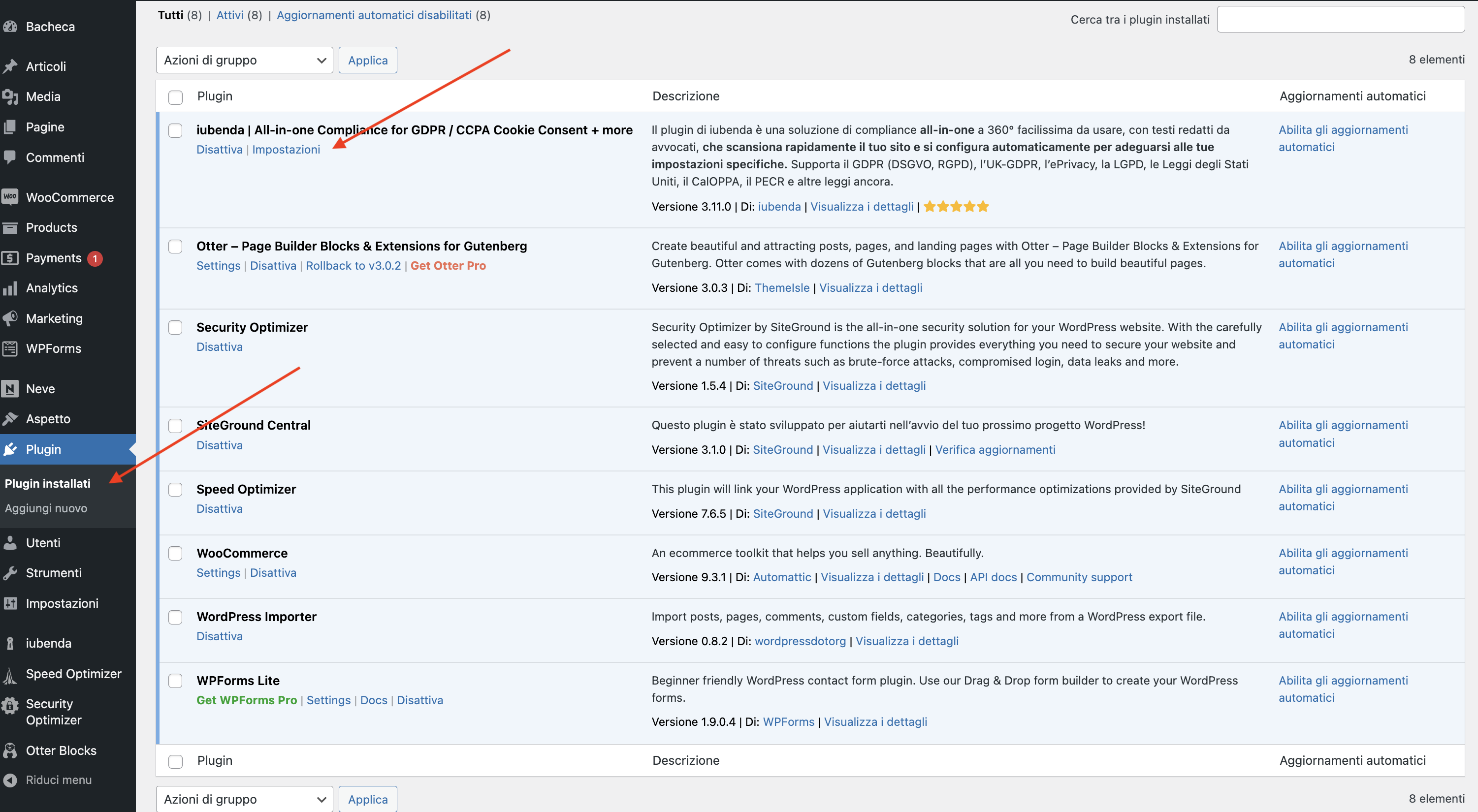
Task: Click the top Applica button
Action: click(367, 60)
